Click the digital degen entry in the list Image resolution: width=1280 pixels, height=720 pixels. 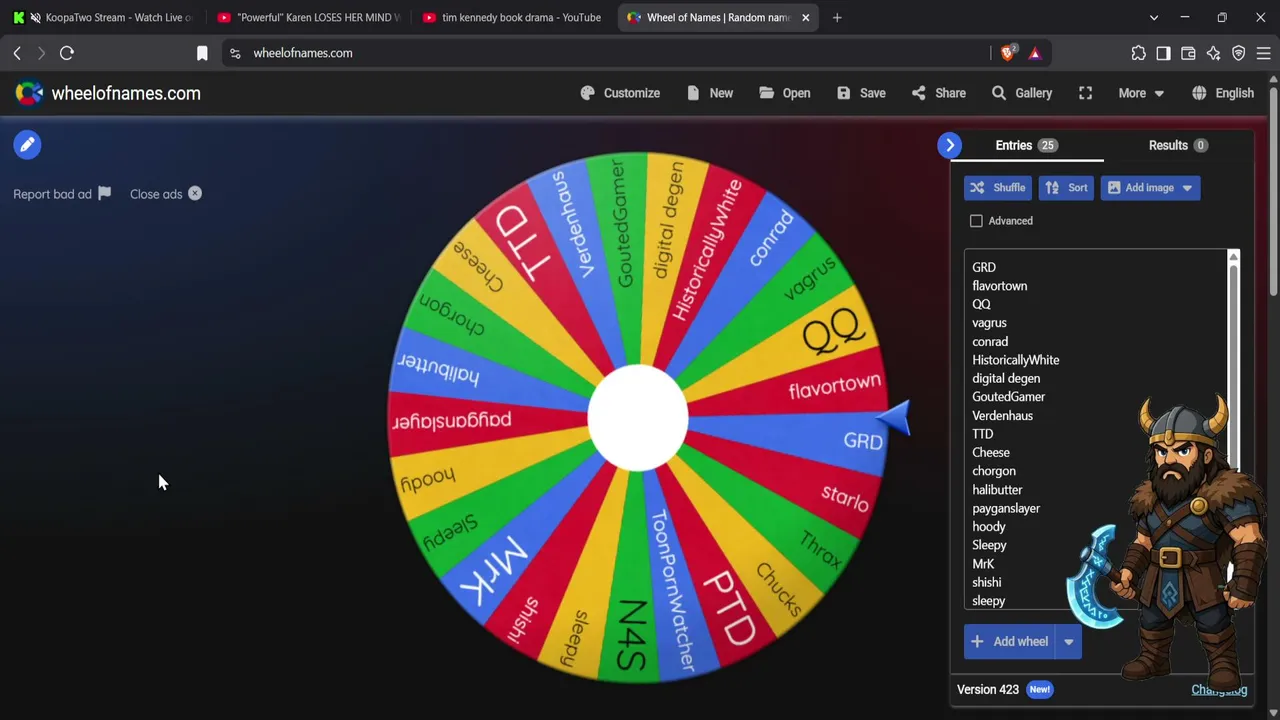pos(1006,378)
